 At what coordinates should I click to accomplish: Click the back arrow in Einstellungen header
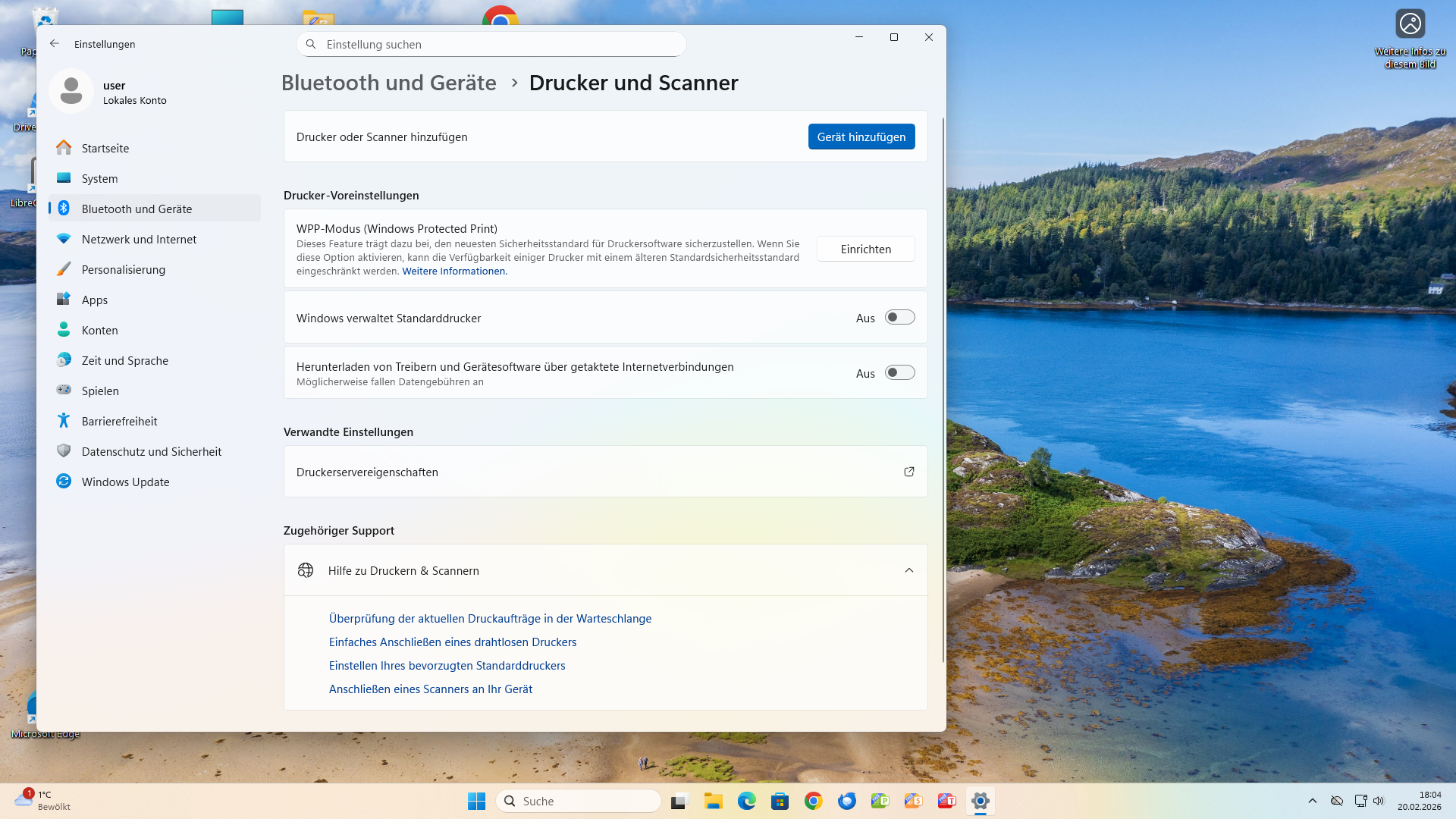tap(55, 44)
